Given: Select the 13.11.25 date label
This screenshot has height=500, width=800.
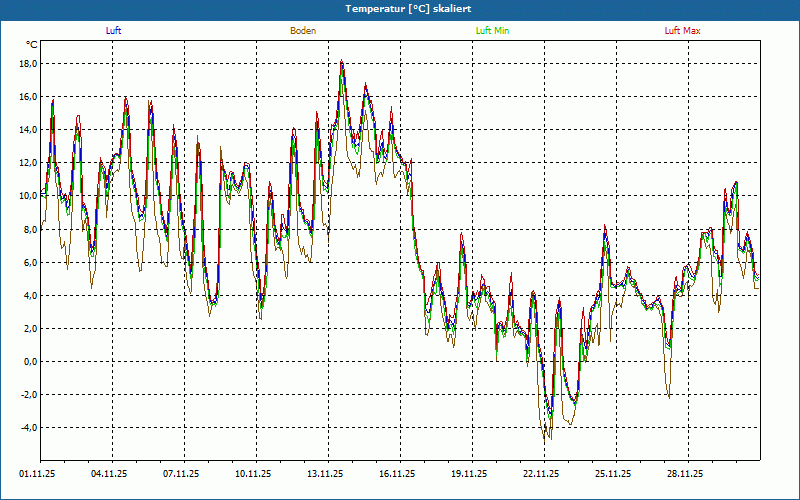Looking at the screenshot, I should click(x=325, y=474).
